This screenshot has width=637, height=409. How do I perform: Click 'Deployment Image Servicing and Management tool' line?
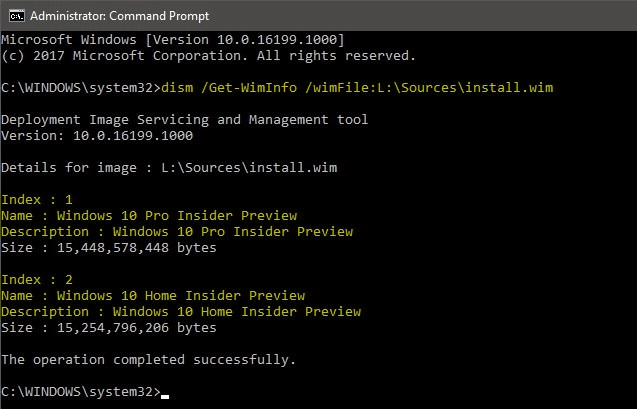click(x=184, y=120)
